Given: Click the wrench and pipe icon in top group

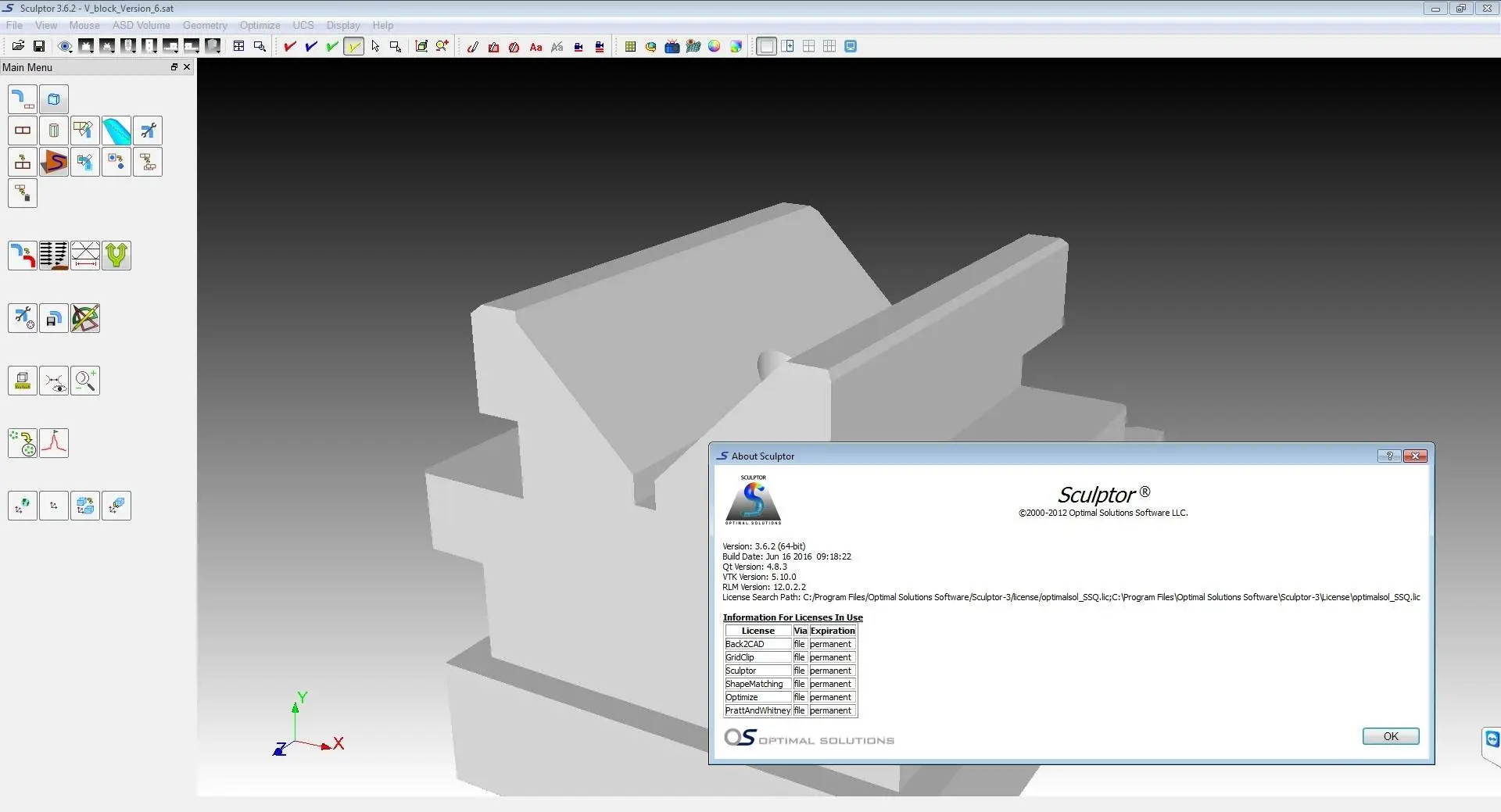Looking at the screenshot, I should tap(148, 131).
